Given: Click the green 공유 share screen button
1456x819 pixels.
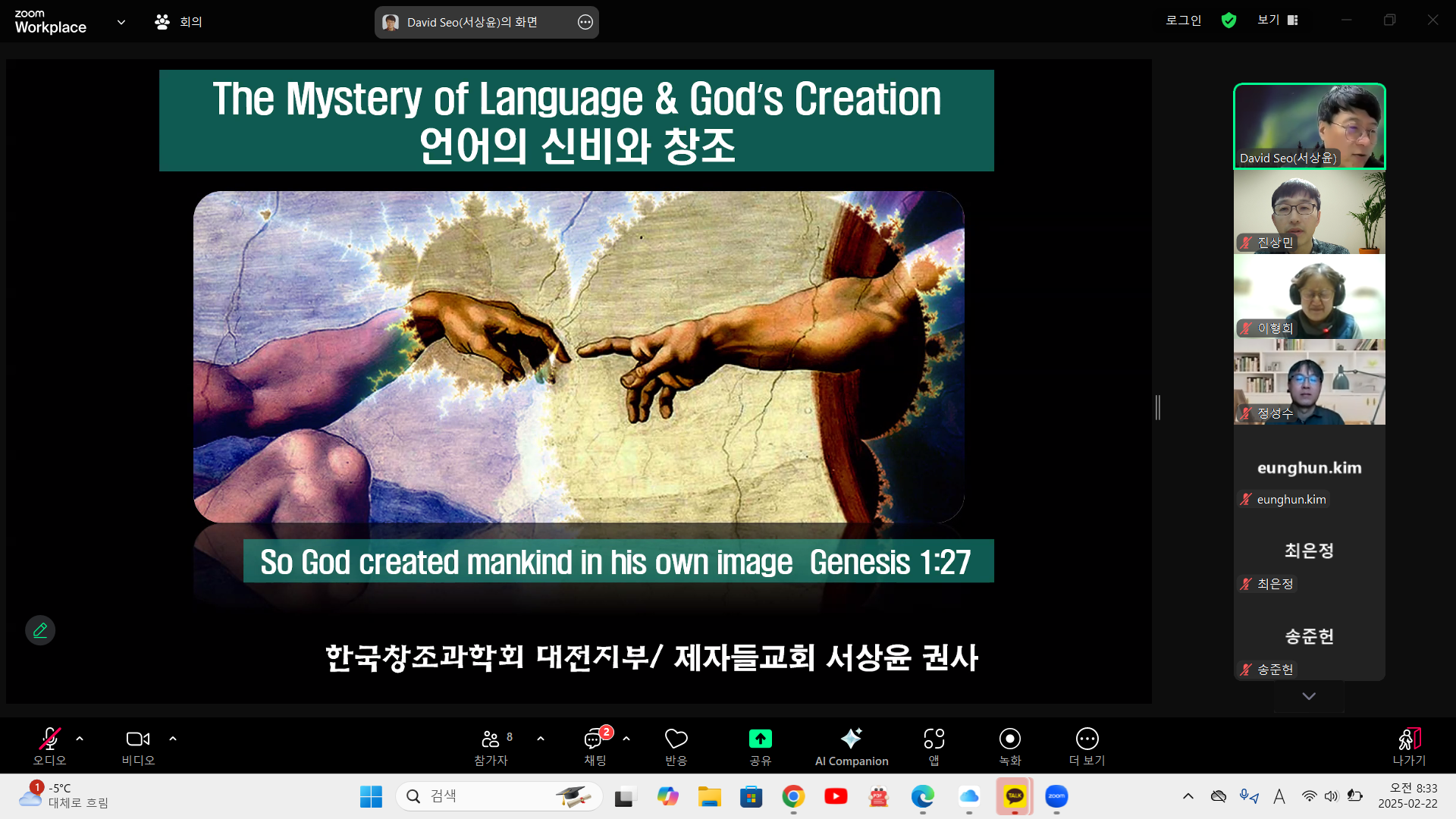Looking at the screenshot, I should point(760,747).
